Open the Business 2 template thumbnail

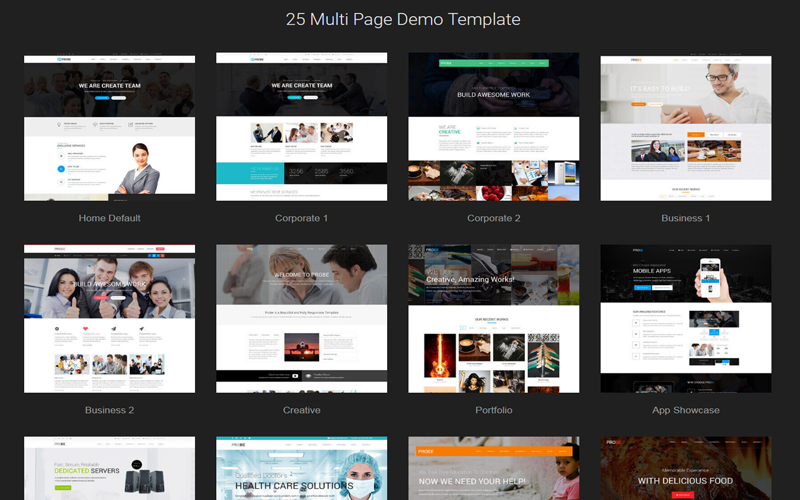click(x=109, y=319)
